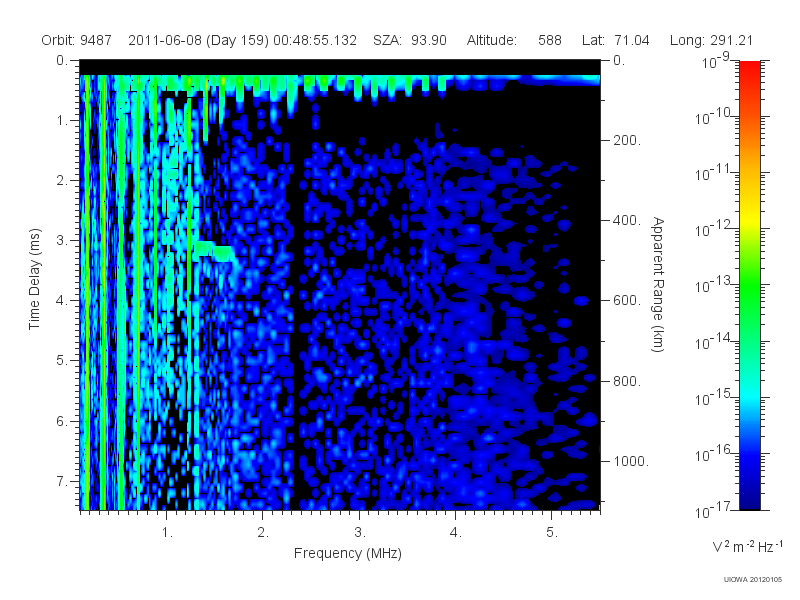The height and width of the screenshot is (600, 800).
Task: Click the colorbar label '10^-15'
Action: (714, 397)
